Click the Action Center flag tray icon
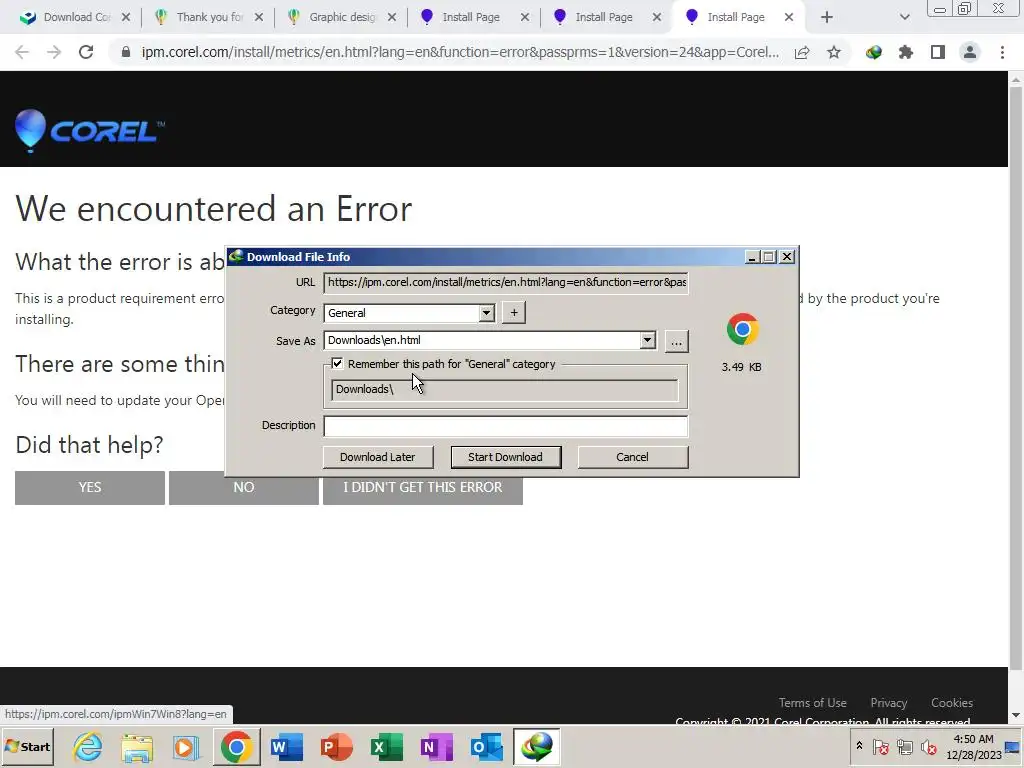The width and height of the screenshot is (1024, 768). coord(880,746)
